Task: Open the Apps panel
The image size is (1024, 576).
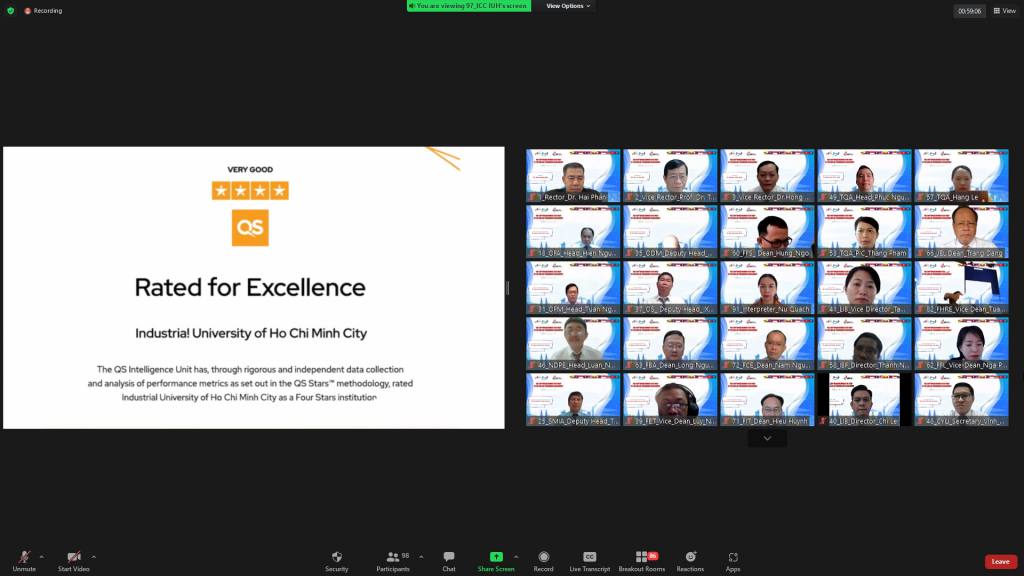Action: tap(733, 561)
